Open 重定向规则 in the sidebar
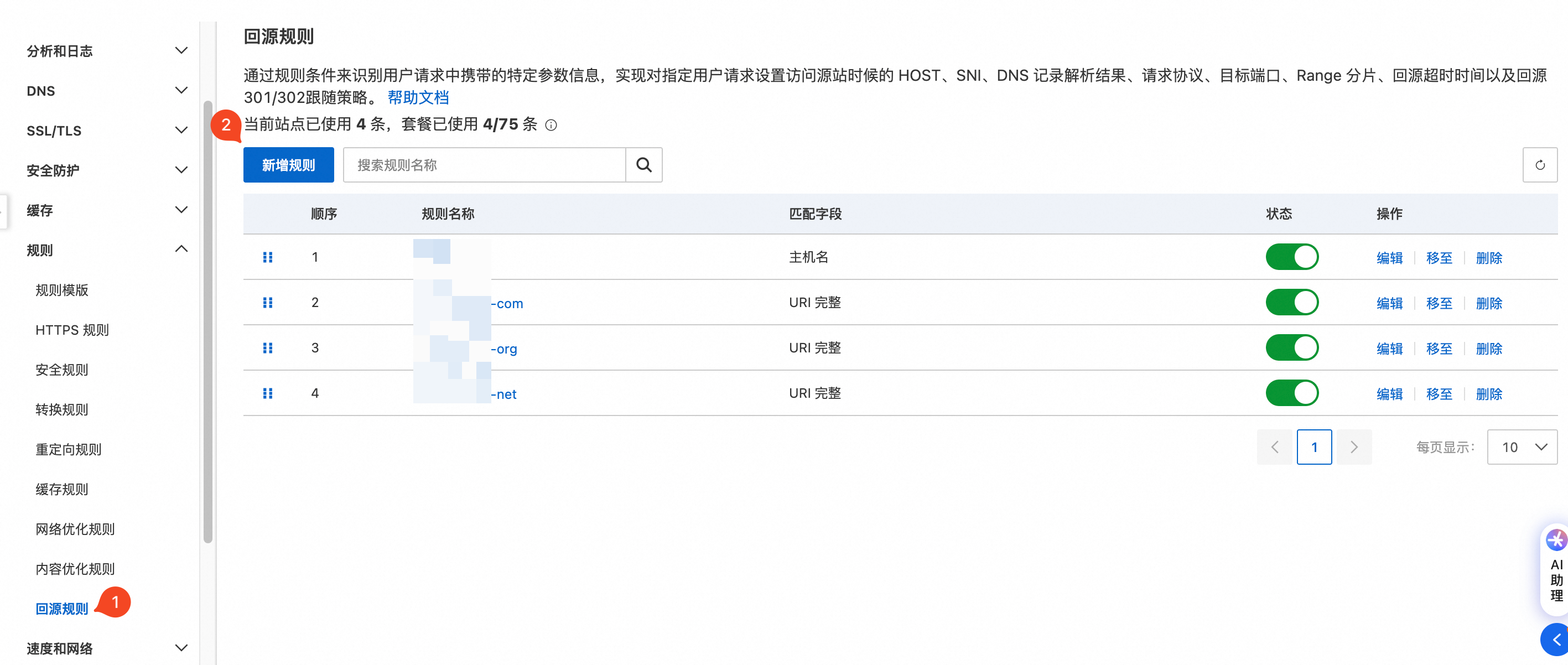The image size is (1568, 665). coord(68,450)
